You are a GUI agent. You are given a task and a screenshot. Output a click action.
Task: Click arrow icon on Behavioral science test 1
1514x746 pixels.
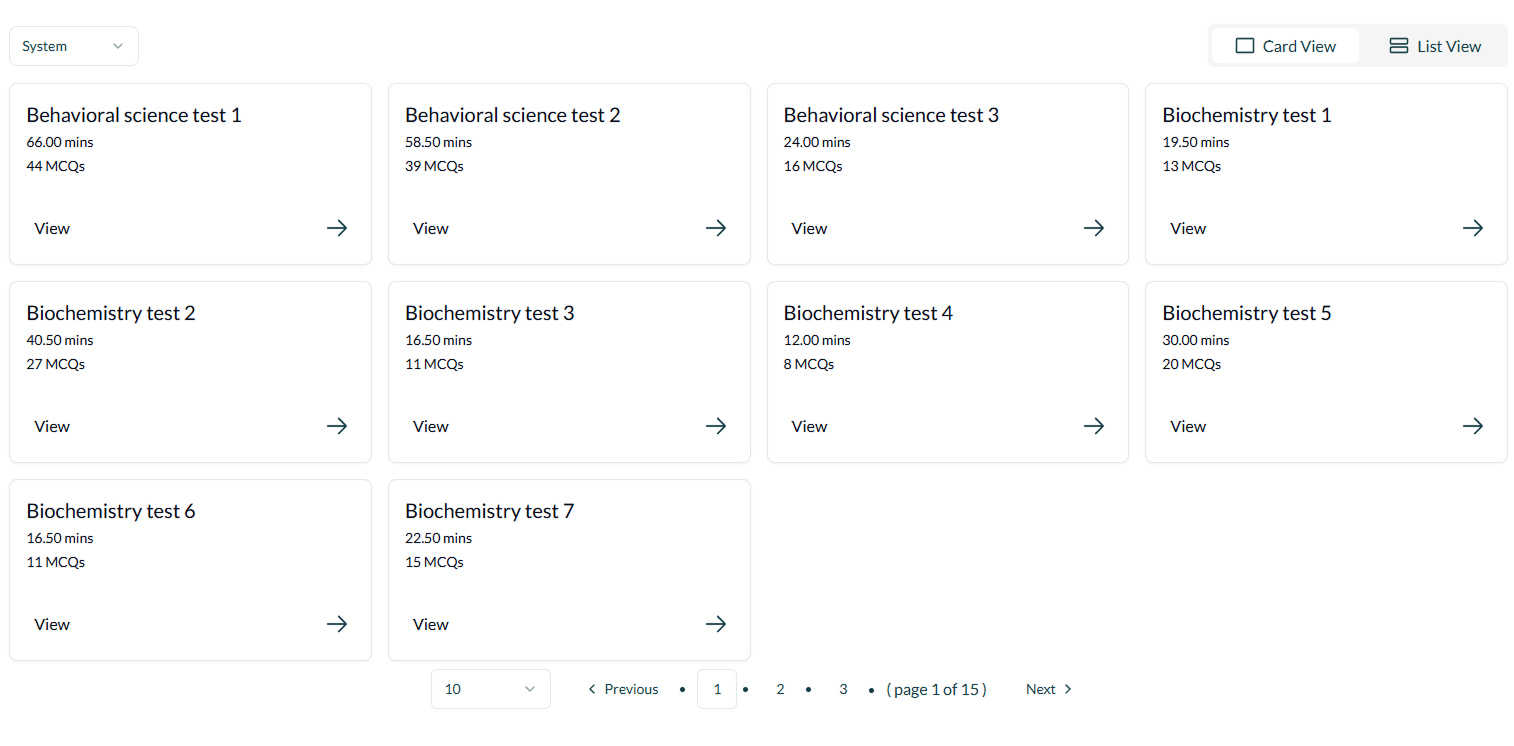(337, 228)
